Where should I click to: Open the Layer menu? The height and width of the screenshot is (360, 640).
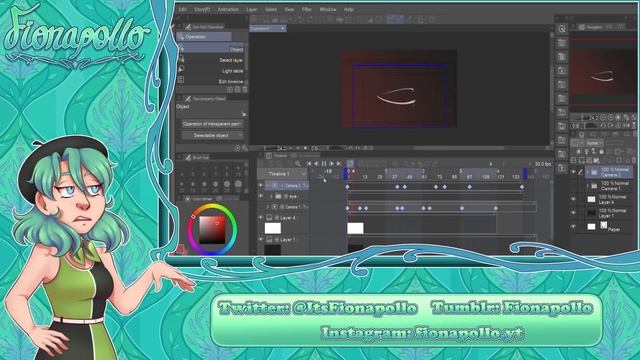pos(252,9)
